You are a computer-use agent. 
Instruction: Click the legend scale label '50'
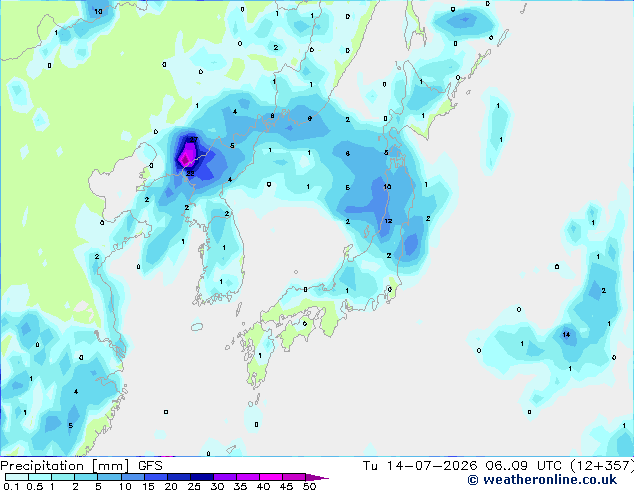coord(309,486)
